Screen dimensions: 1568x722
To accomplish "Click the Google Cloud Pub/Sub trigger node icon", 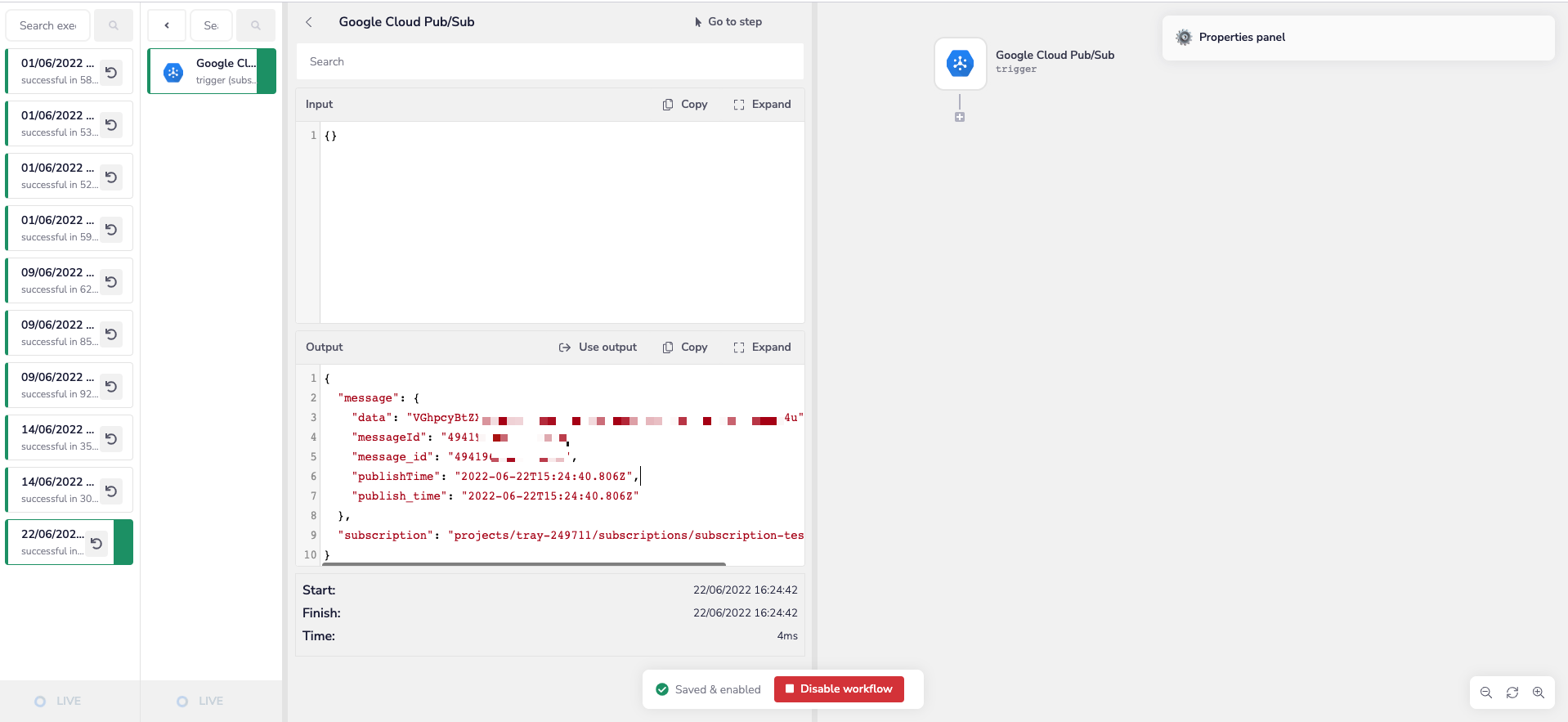I will click(x=960, y=63).
